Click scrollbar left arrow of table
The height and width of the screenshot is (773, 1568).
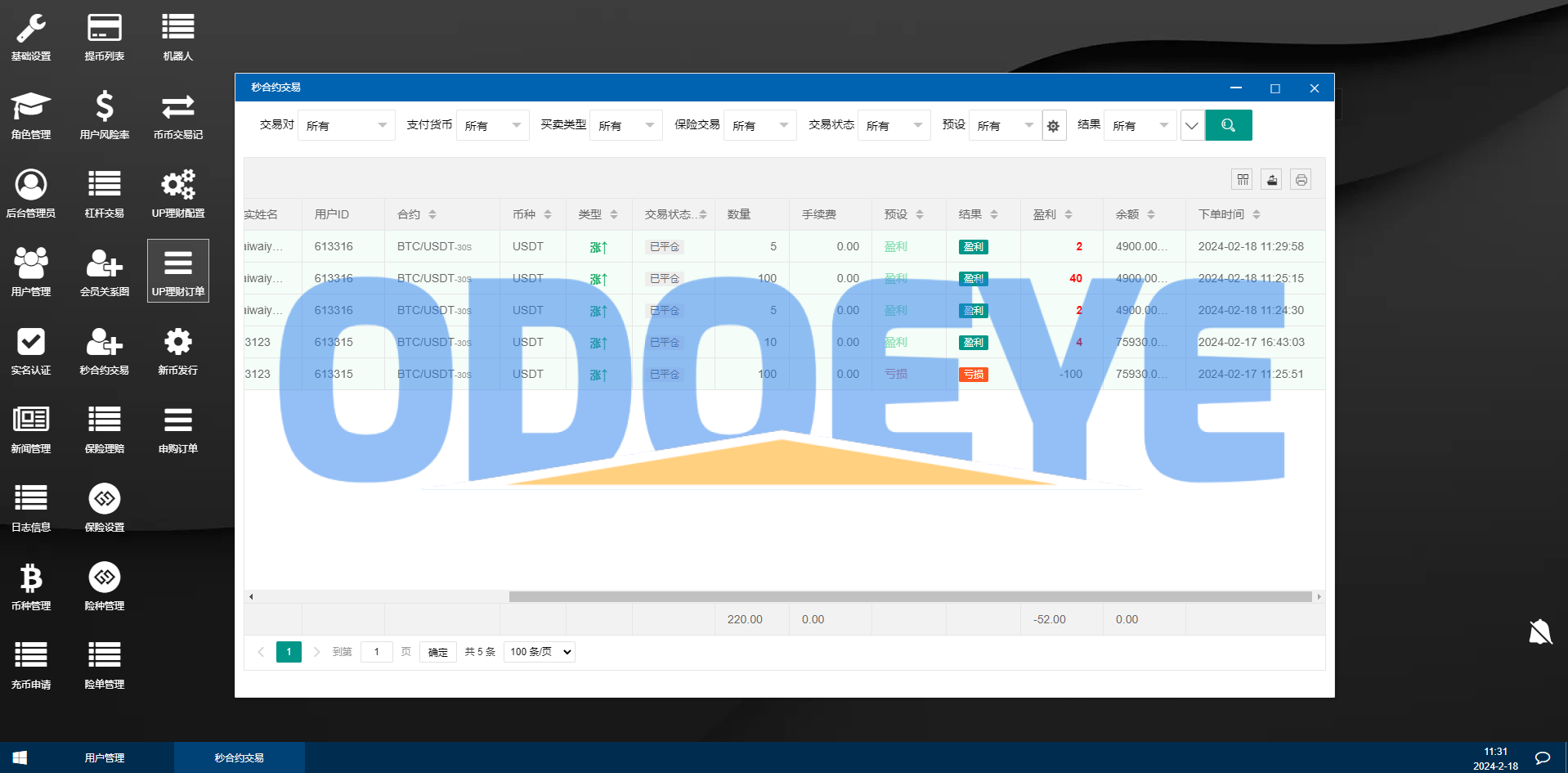click(251, 596)
